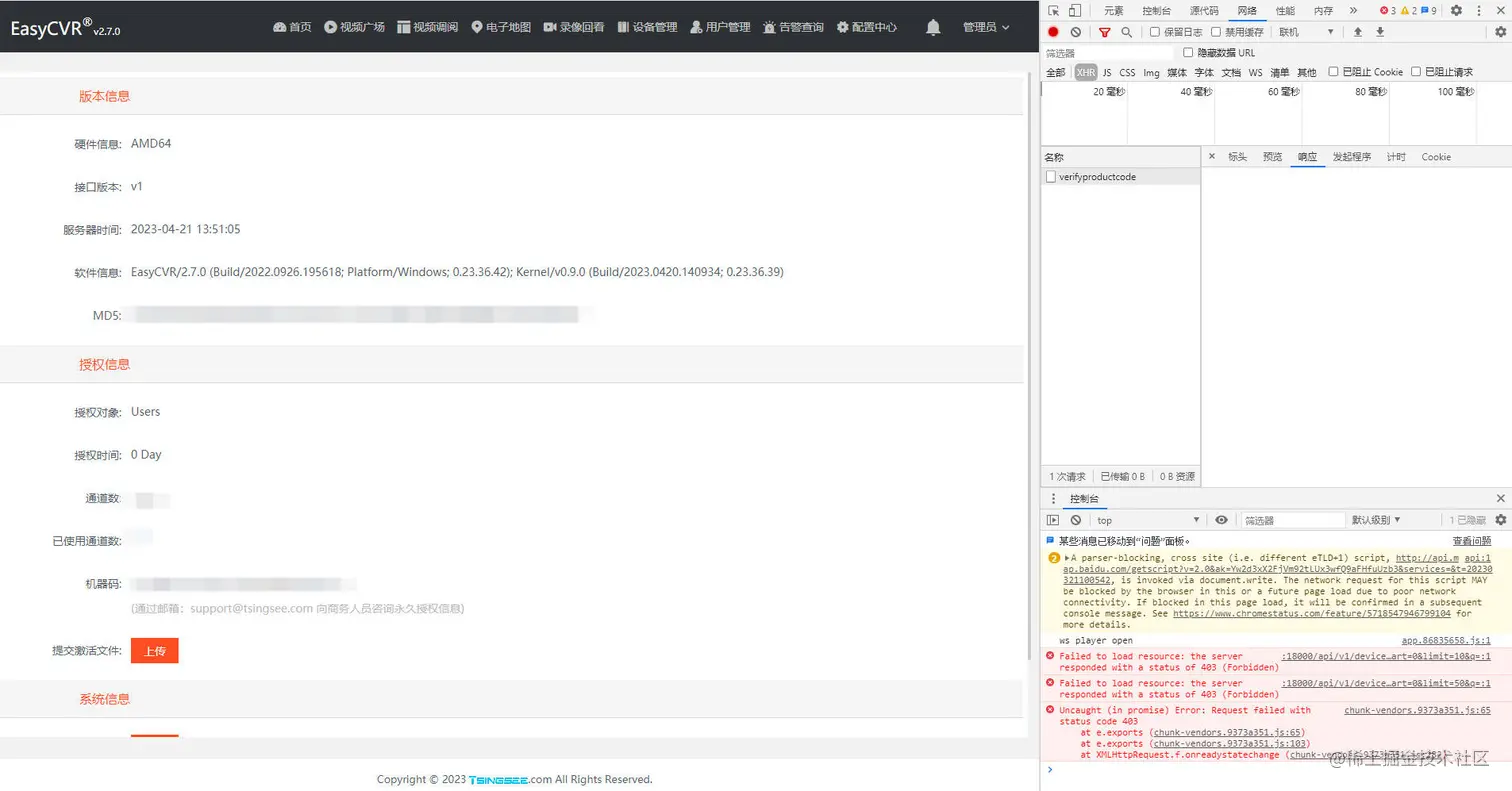Switch to DevTools 控制台 top tab
This screenshot has height=791, width=1512.
1156,10
